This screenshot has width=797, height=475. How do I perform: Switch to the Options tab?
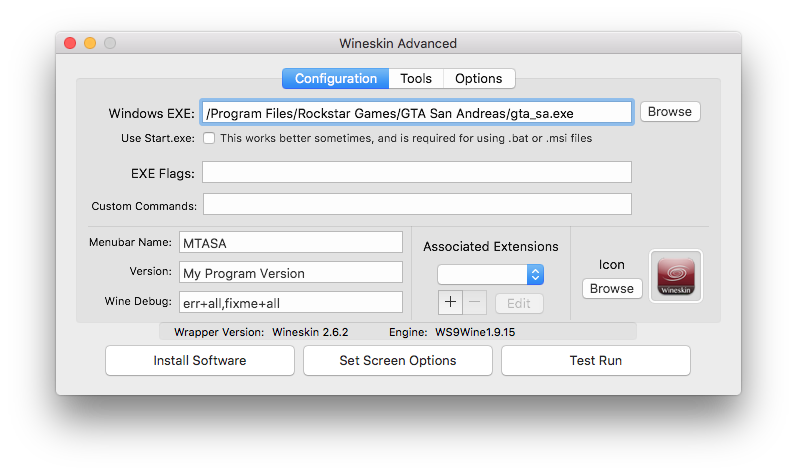click(x=478, y=78)
